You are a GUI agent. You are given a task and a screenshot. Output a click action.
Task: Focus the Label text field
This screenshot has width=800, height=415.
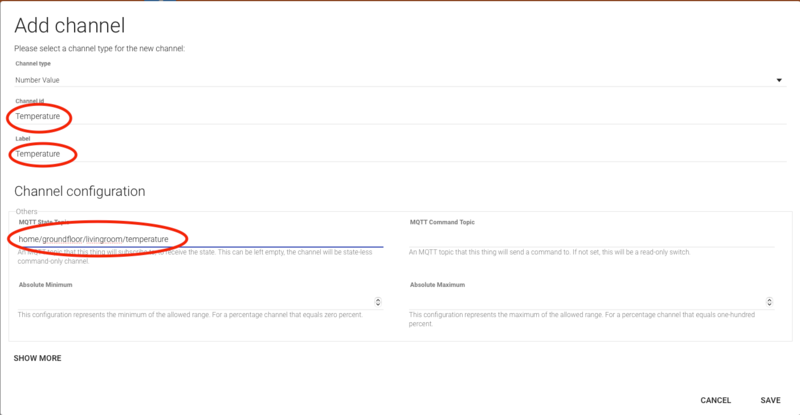point(300,154)
